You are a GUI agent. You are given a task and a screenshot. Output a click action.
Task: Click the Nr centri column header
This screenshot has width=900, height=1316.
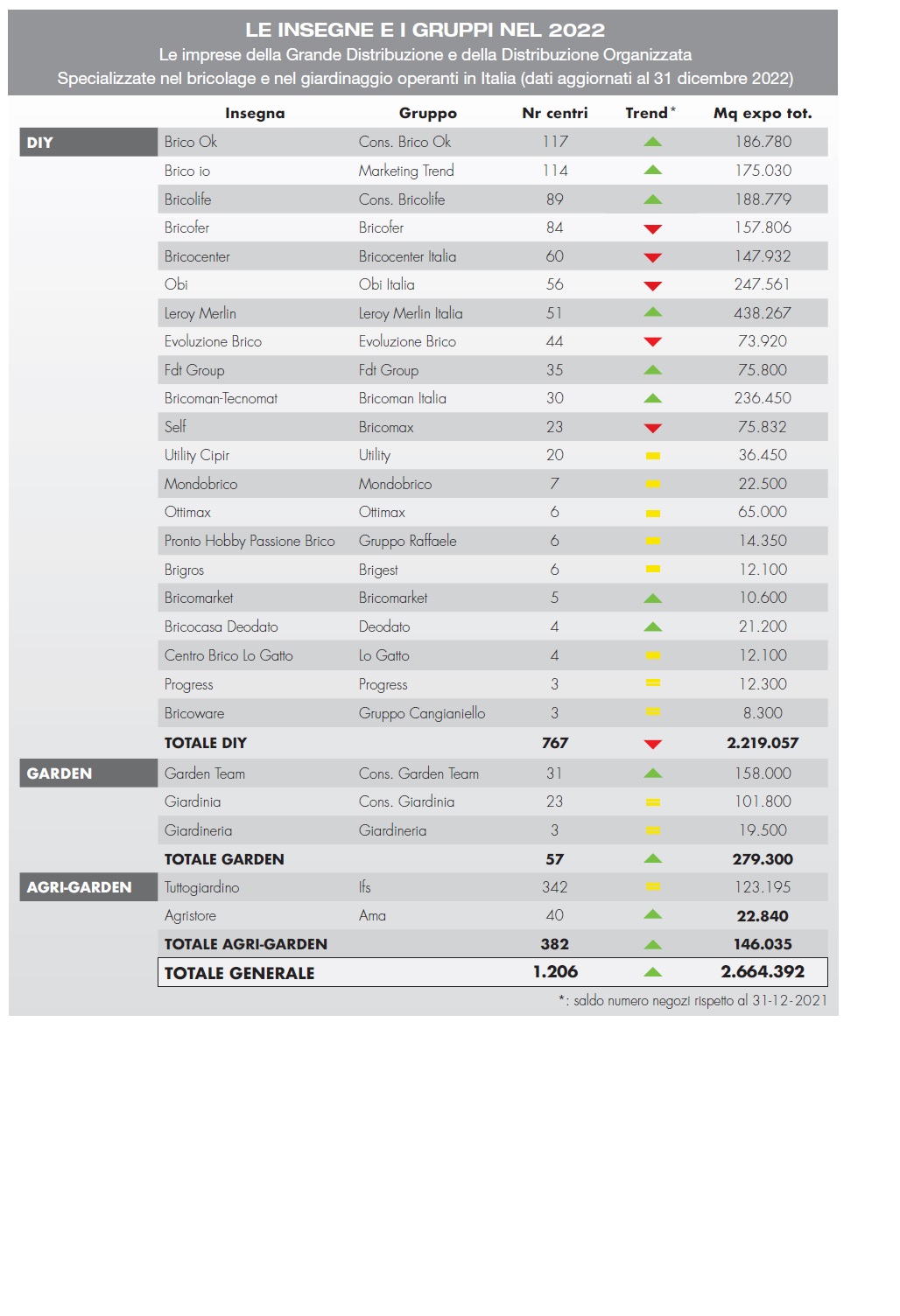click(554, 114)
